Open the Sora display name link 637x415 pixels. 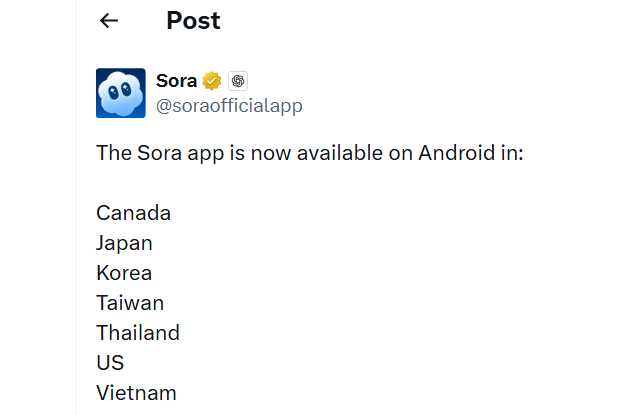coord(177,81)
